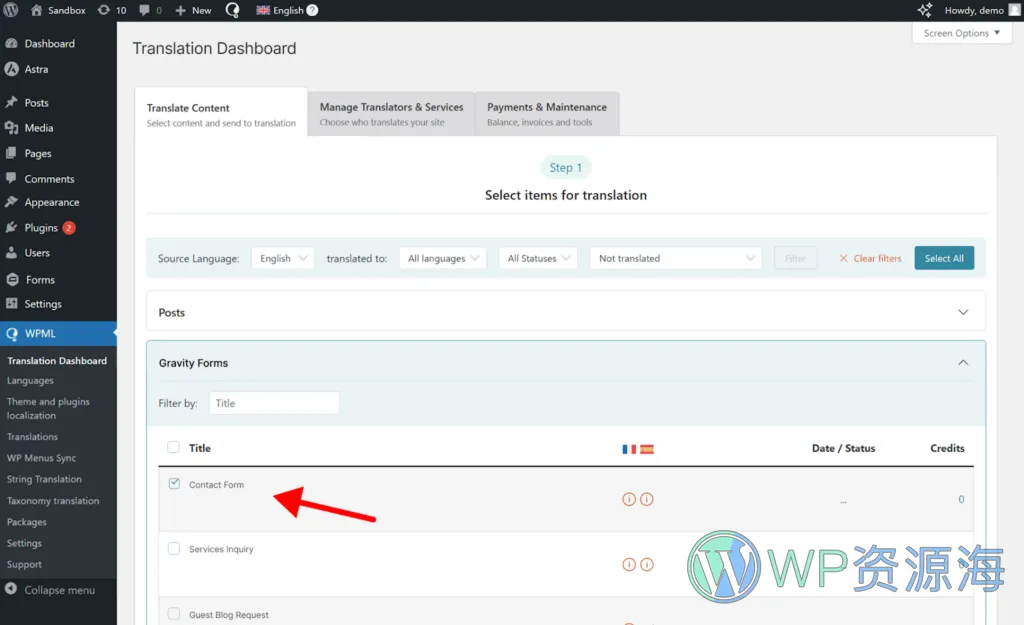Open the 10 pending updates icon
The height and width of the screenshot is (625, 1024).
click(112, 10)
